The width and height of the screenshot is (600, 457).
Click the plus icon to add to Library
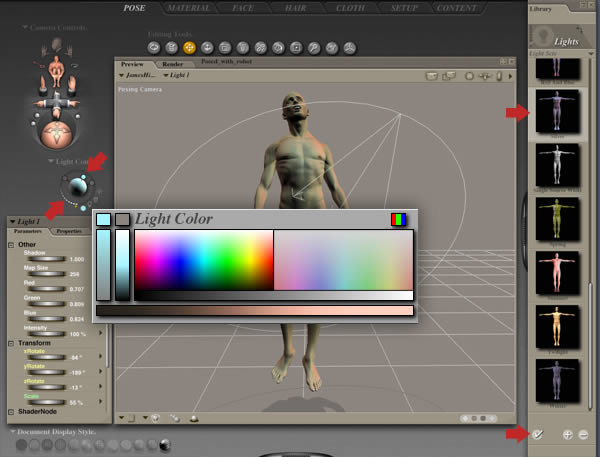[568, 435]
